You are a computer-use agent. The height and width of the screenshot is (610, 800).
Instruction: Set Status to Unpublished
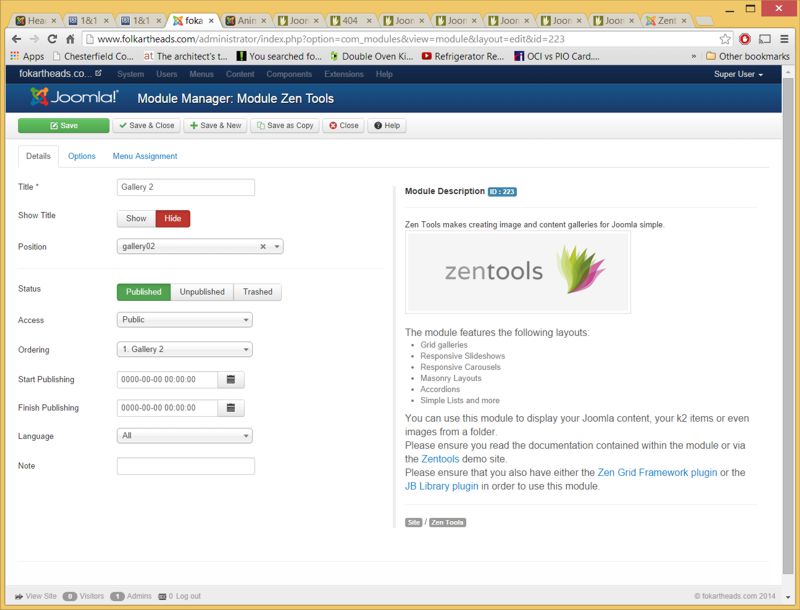pos(202,292)
